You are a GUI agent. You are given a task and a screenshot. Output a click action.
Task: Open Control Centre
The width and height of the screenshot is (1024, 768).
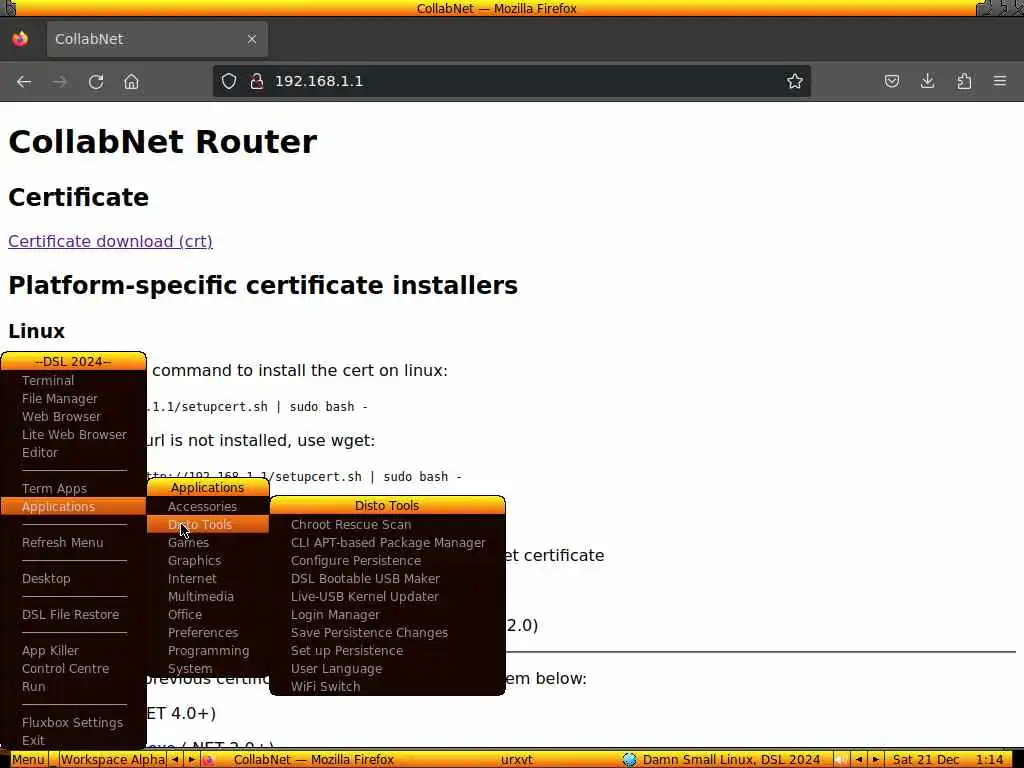[x=73, y=668]
